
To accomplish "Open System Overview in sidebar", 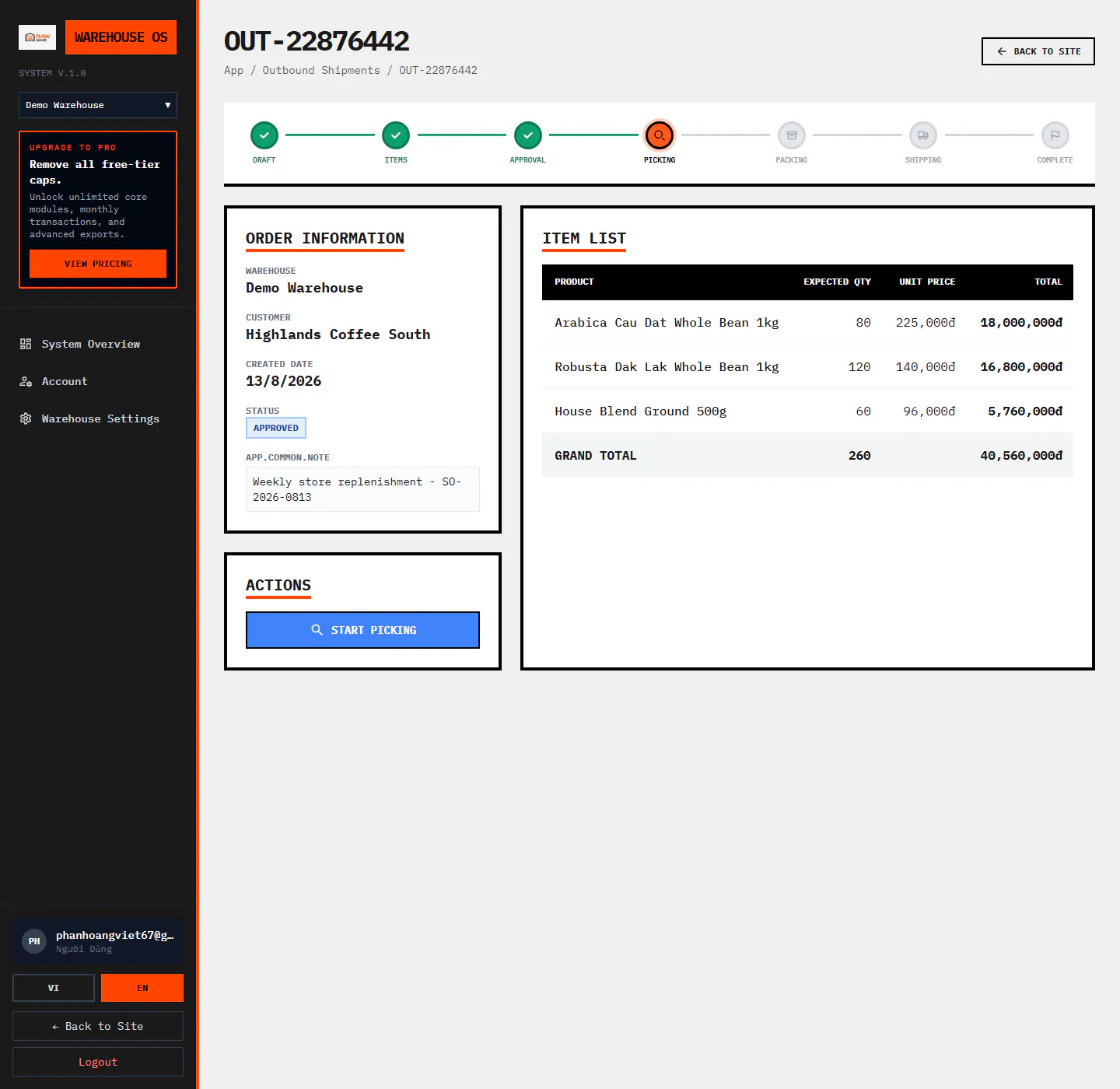I will 98,344.
